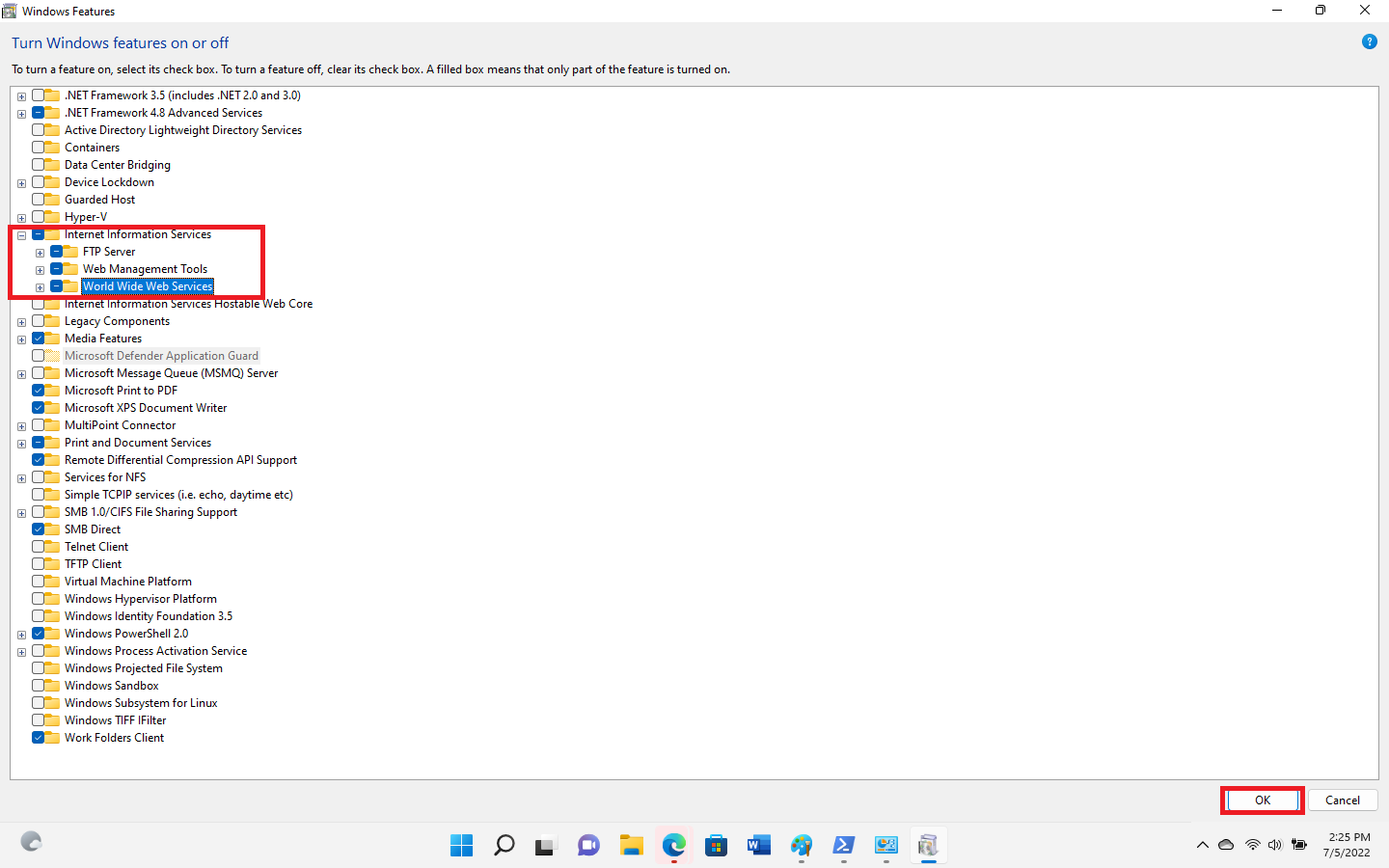This screenshot has width=1389, height=868.
Task: Uncheck Microsoft Print to PDF
Action: coord(38,391)
